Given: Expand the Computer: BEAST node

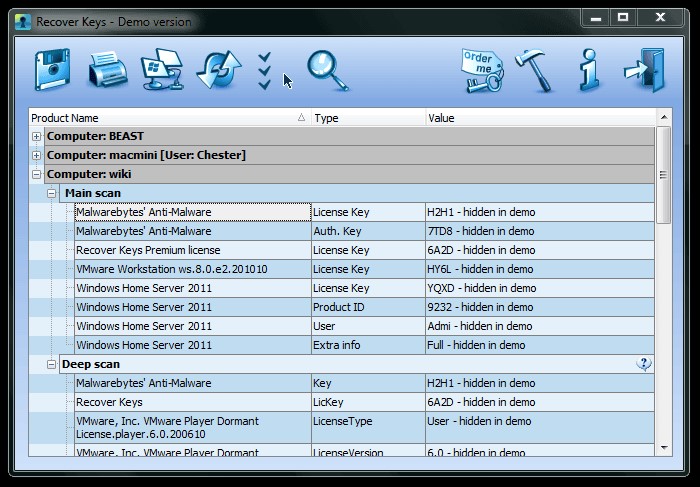Looking at the screenshot, I should 37,136.
